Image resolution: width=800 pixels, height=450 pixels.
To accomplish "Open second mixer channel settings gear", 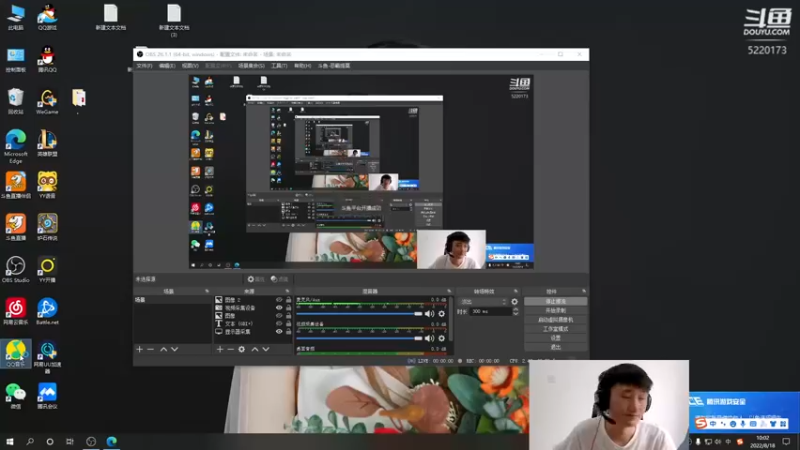I will click(442, 338).
